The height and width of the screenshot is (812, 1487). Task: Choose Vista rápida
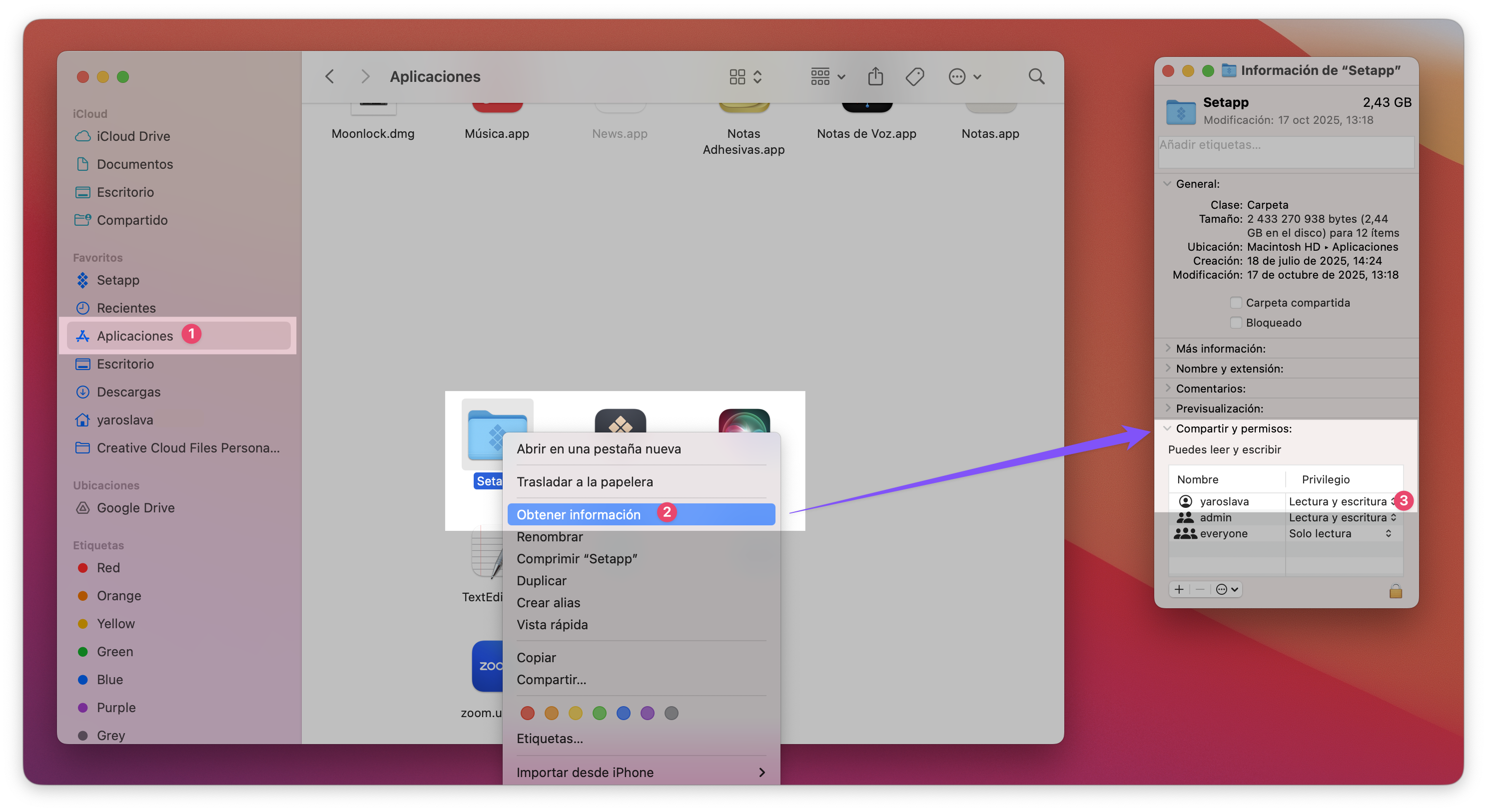[x=641, y=624]
